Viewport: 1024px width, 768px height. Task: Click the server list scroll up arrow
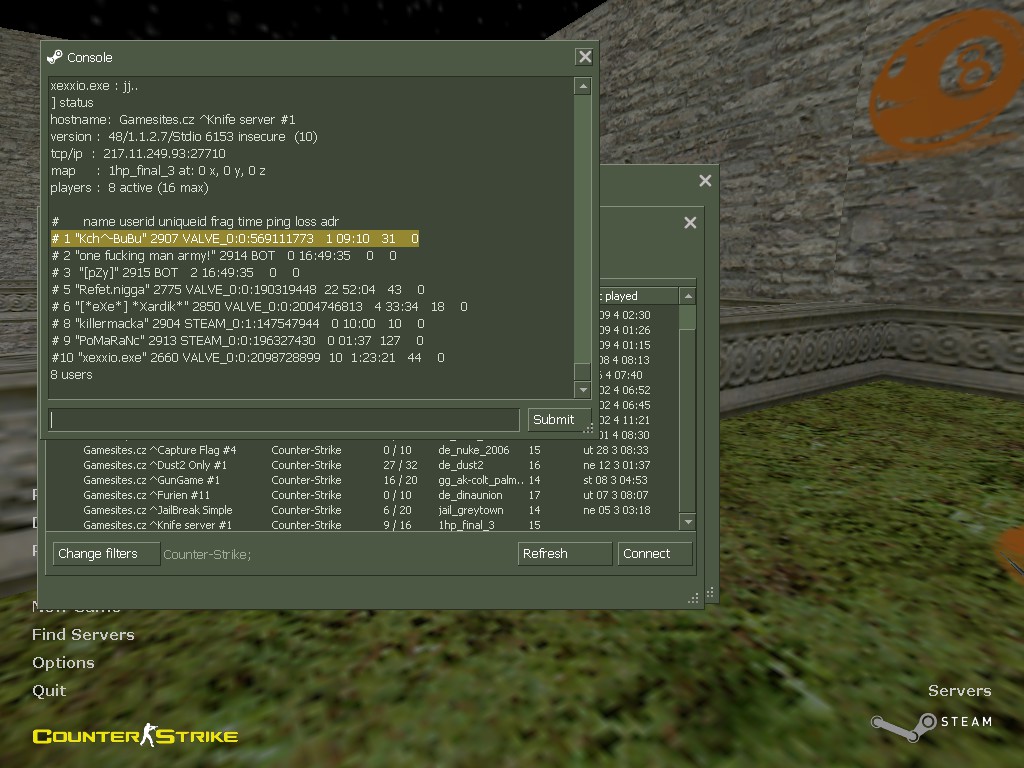687,296
